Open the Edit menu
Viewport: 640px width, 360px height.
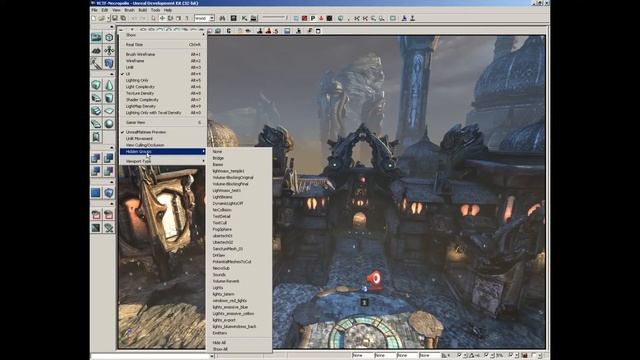(x=105, y=10)
